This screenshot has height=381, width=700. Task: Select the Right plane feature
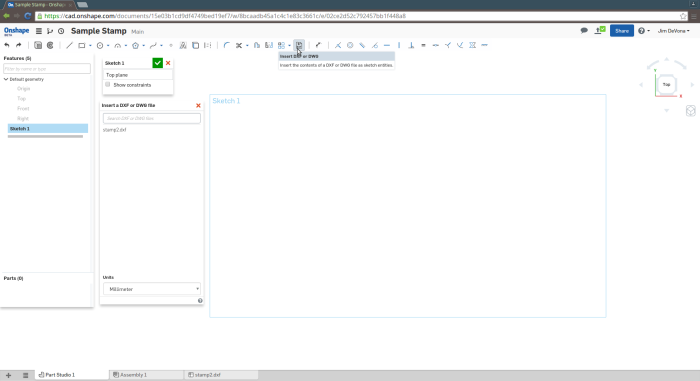pyautogui.click(x=23, y=118)
